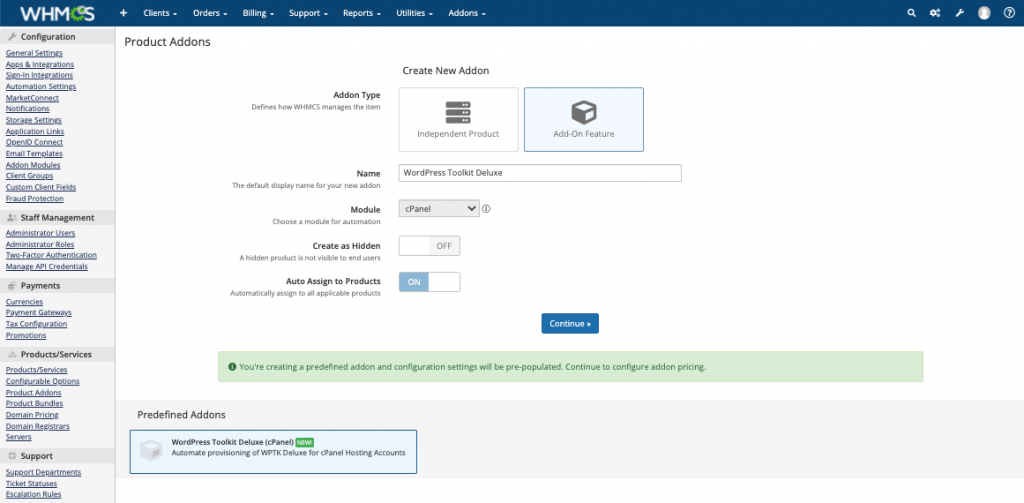
Task: Open Sign-In Integrations link
Action: coord(39,75)
